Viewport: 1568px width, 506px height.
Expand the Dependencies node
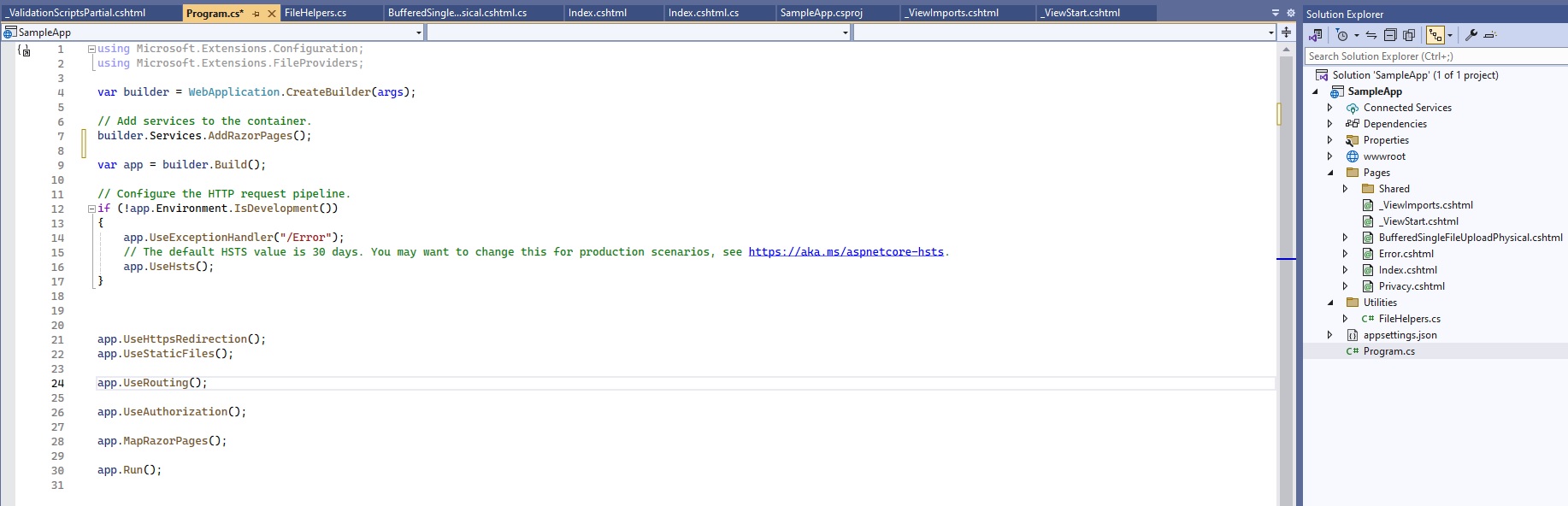click(1329, 124)
